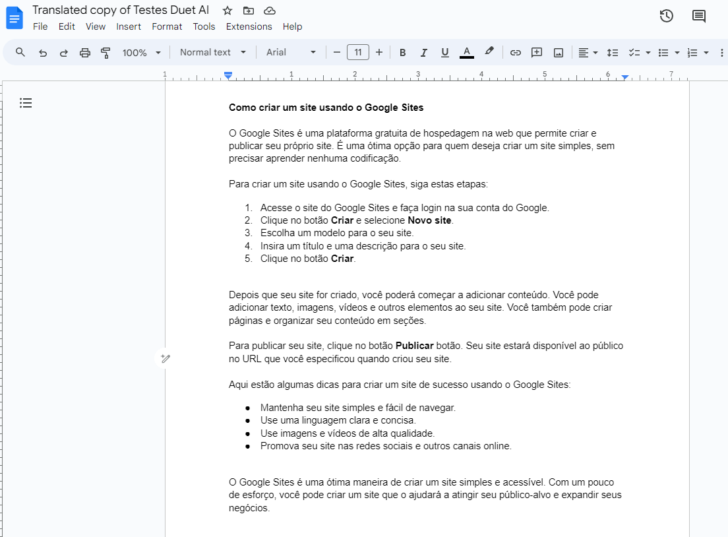Open the Insert menu
This screenshot has height=537, width=728.
click(x=128, y=26)
